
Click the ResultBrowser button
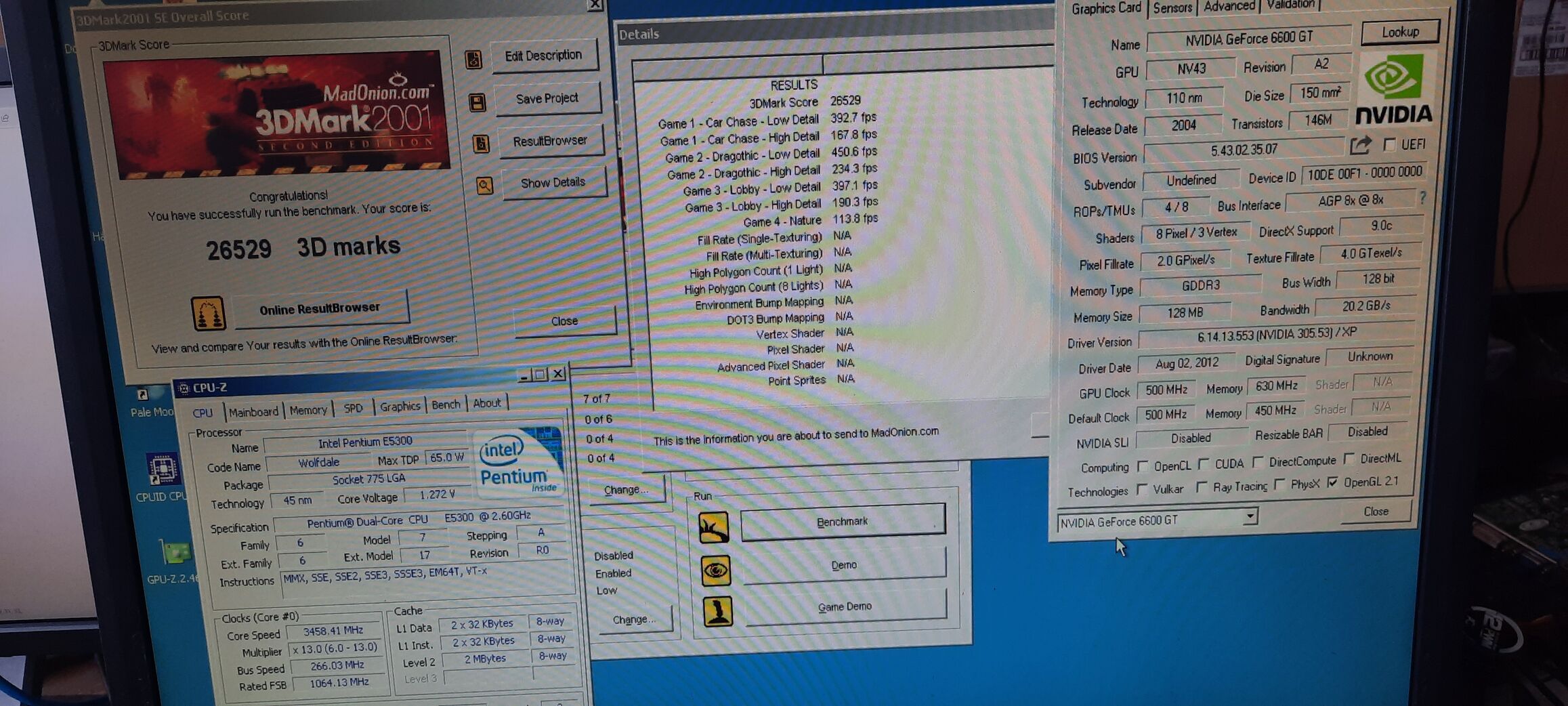point(550,141)
